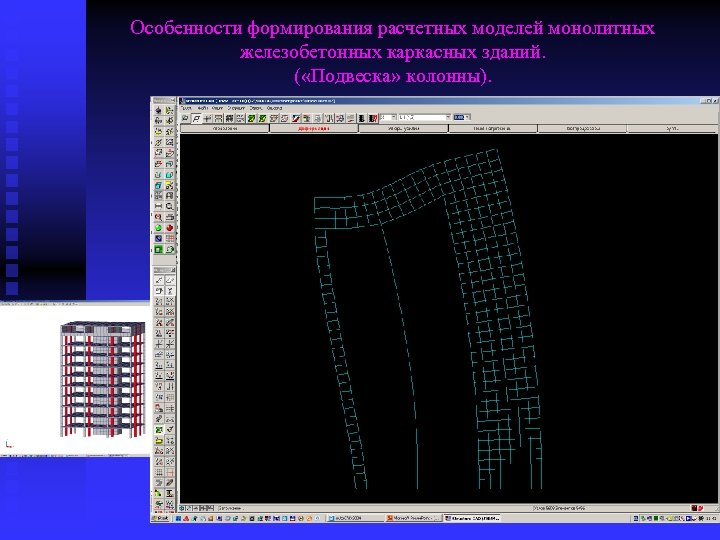This screenshot has width=720, height=540.
Task: Open the Операции menu in SCAD
Action: pos(236,108)
